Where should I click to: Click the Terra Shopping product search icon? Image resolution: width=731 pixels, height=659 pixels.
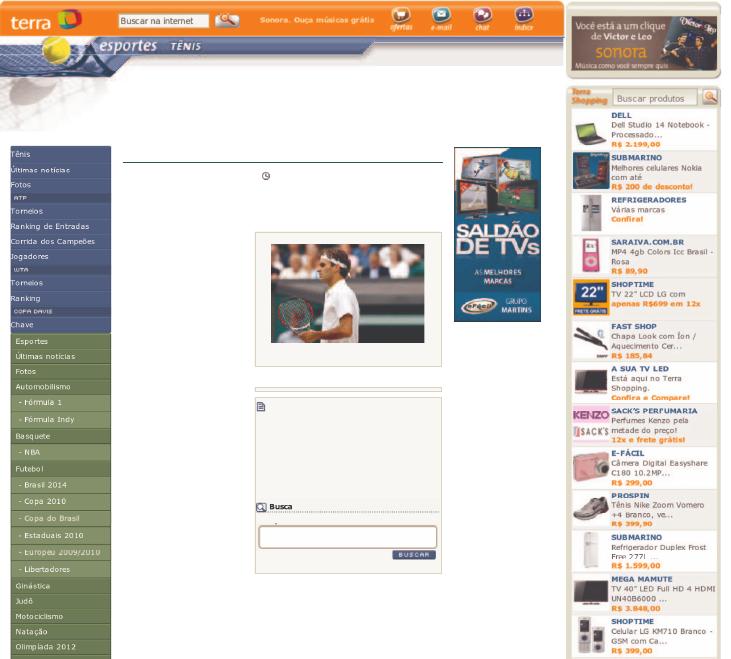click(710, 97)
